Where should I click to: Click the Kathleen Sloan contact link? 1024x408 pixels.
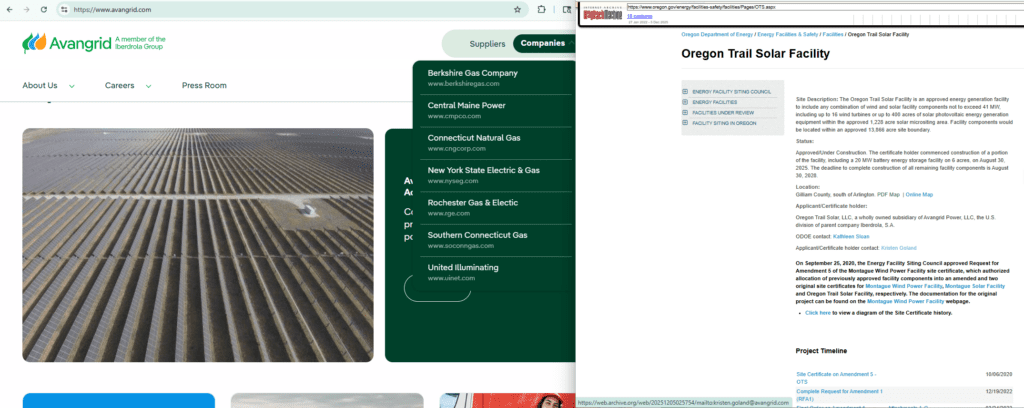[851, 236]
